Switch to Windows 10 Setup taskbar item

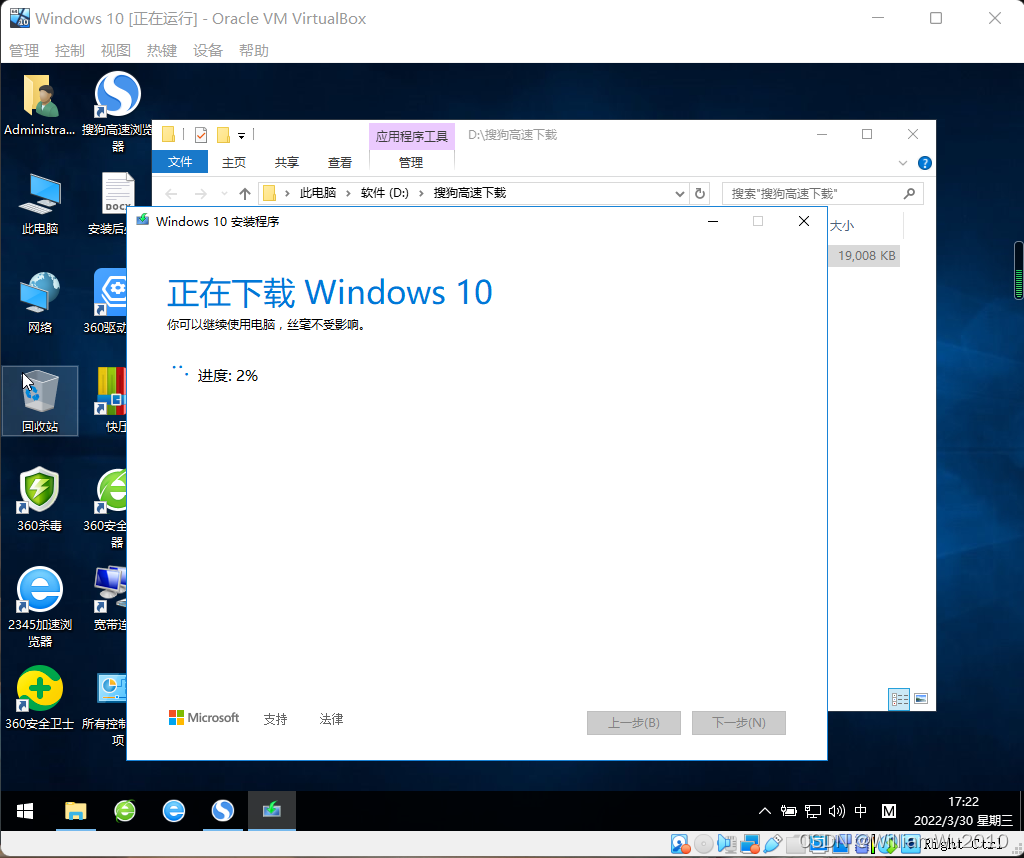click(272, 811)
